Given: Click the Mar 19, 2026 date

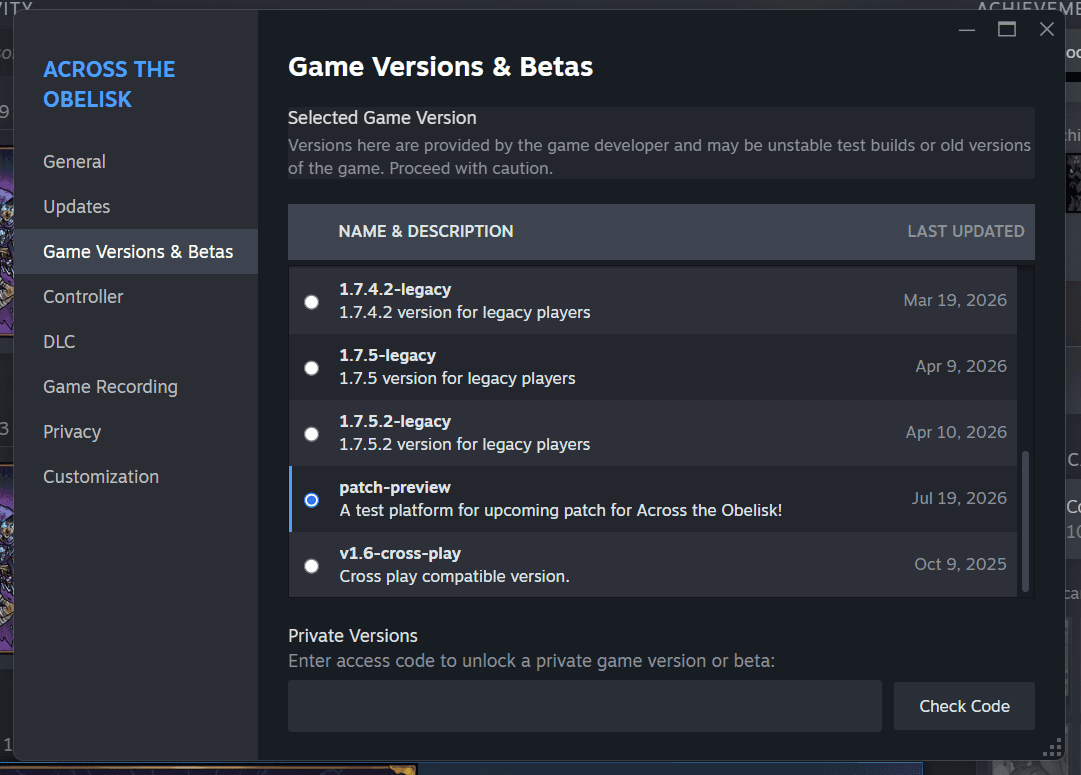Looking at the screenshot, I should [x=955, y=301].
